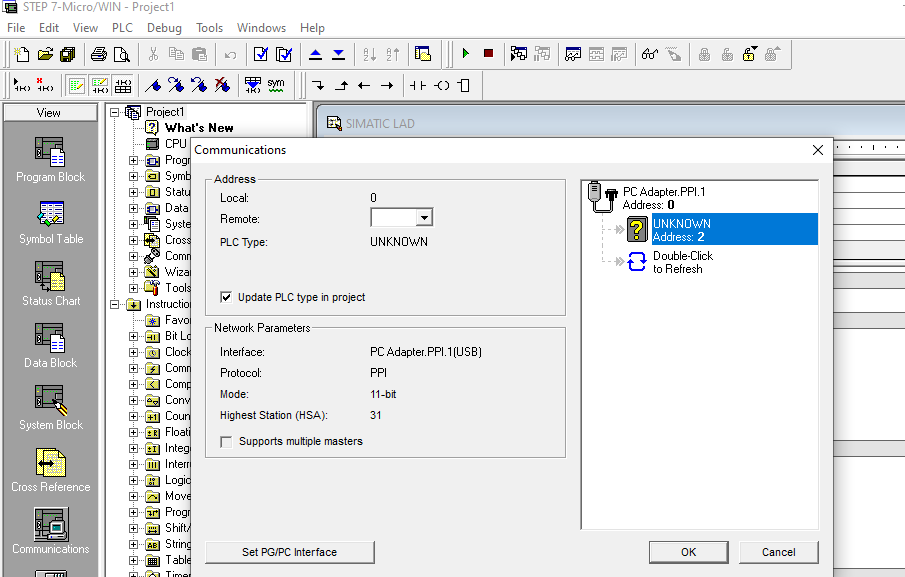Click the Print icon in toolbar
This screenshot has height=577, width=905.
pos(99,54)
